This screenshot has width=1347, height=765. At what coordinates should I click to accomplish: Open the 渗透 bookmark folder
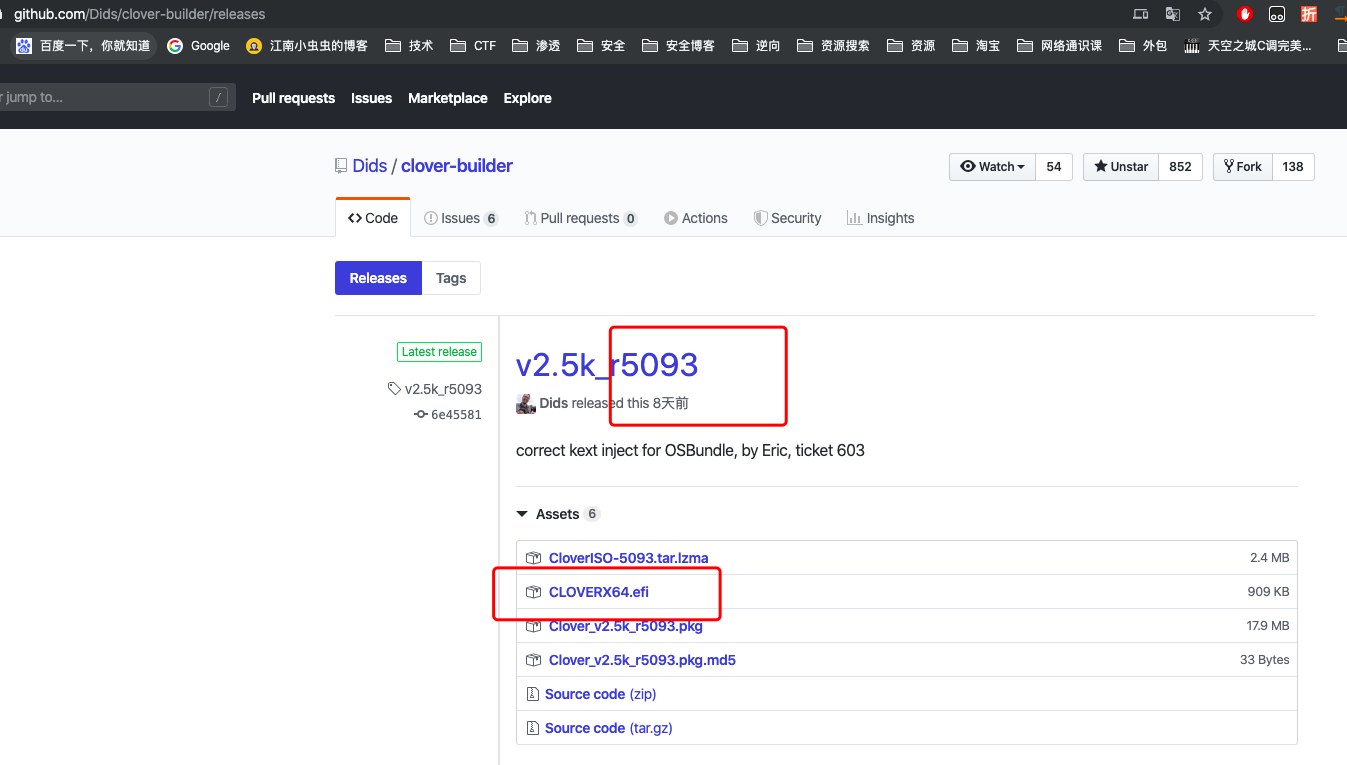(536, 45)
